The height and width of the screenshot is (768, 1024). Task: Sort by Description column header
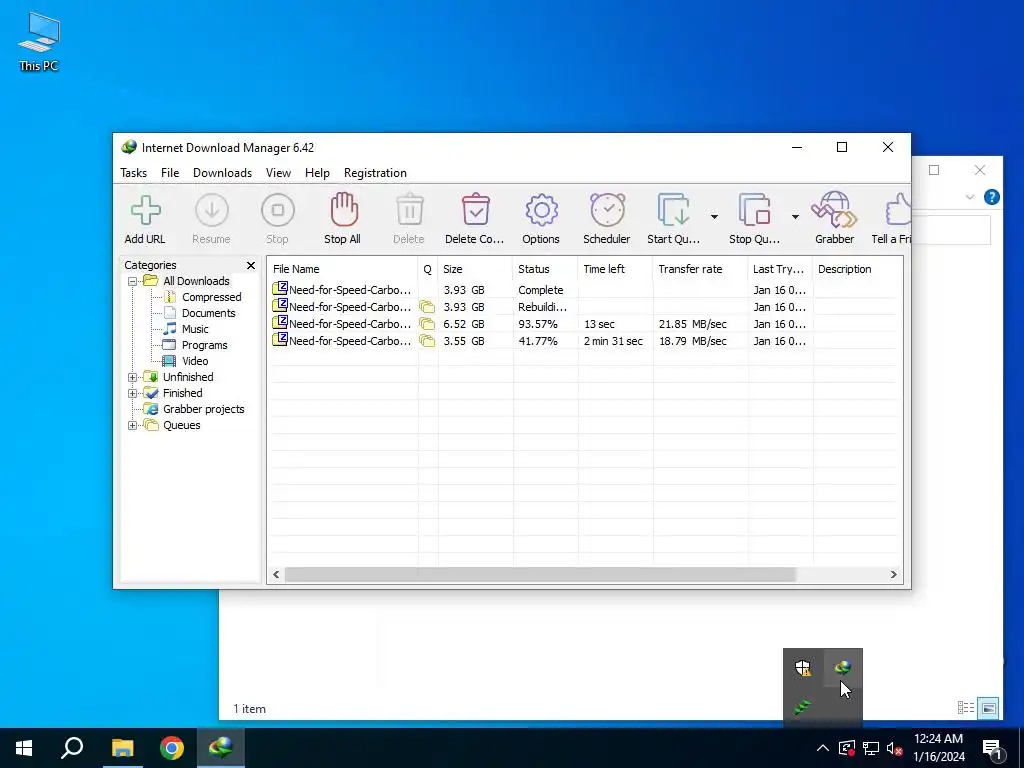pos(857,269)
